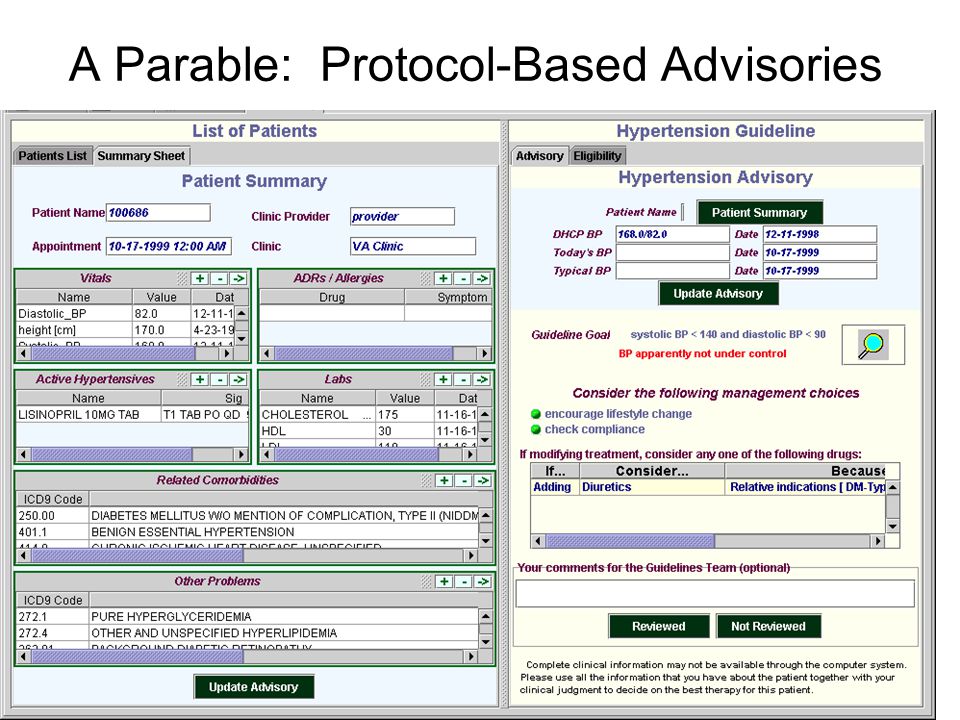Click Update Advisory below Other Problems
960x720 pixels.
tap(253, 687)
